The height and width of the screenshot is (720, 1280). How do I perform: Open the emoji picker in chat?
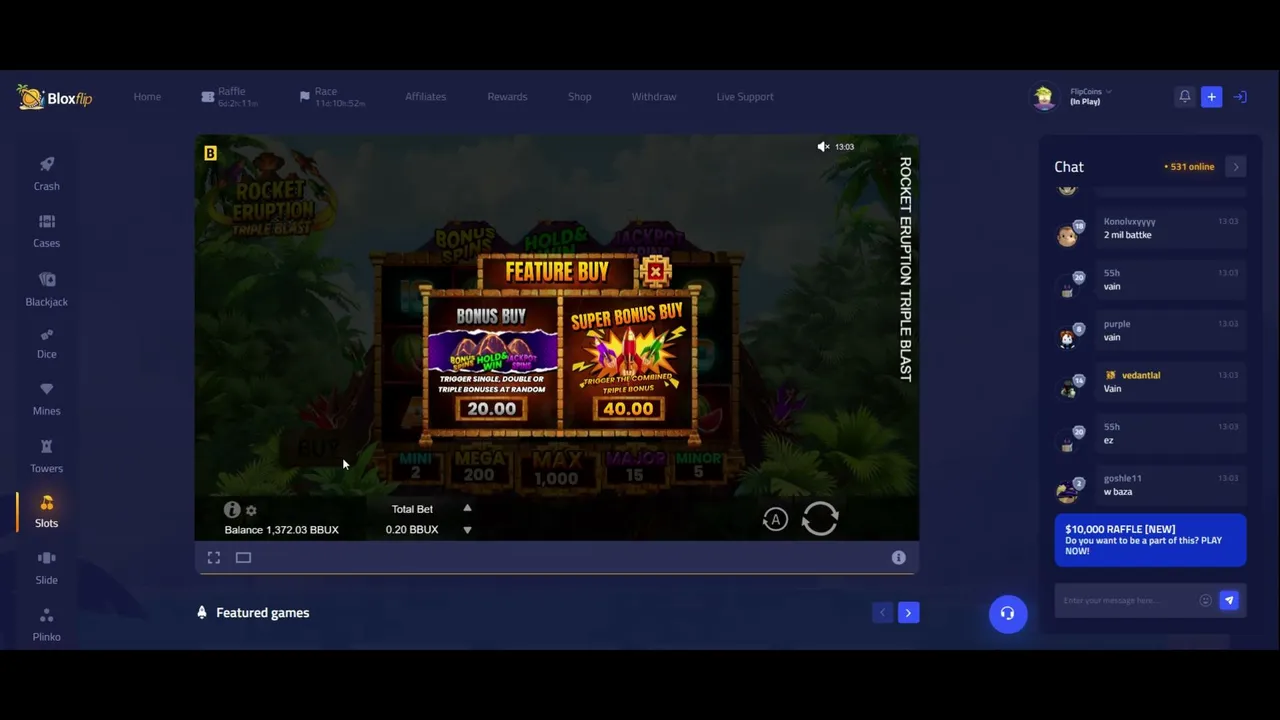pos(1205,600)
